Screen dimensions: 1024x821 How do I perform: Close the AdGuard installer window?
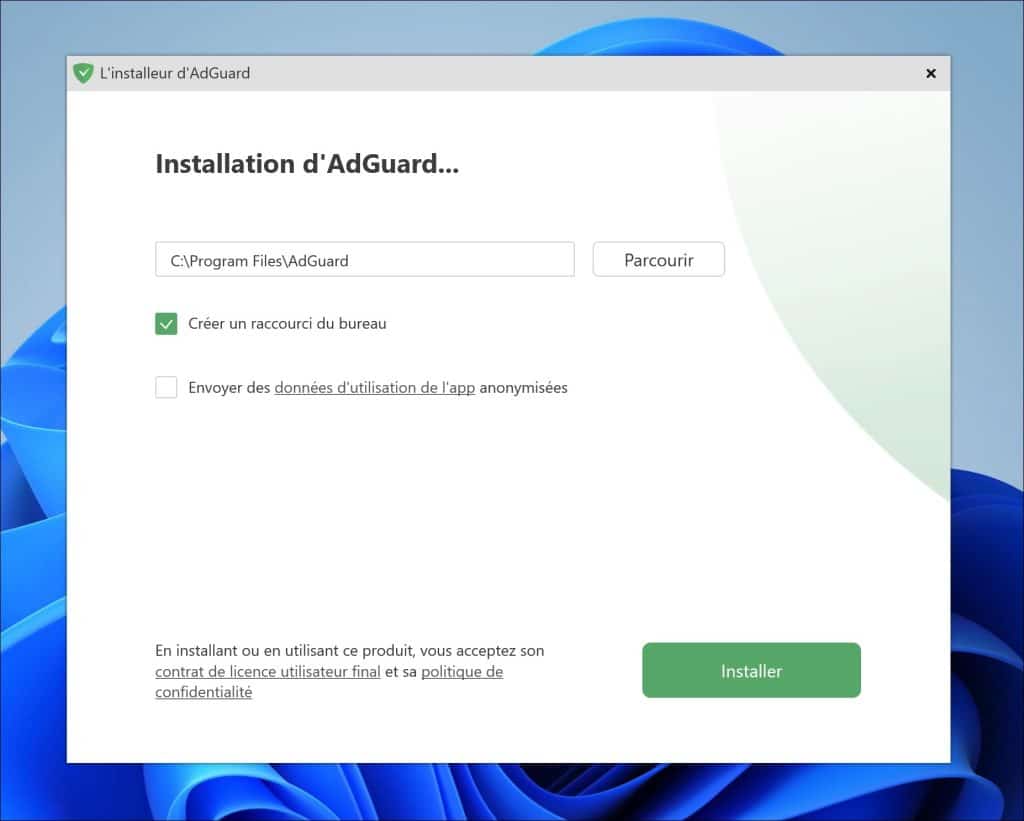click(930, 73)
